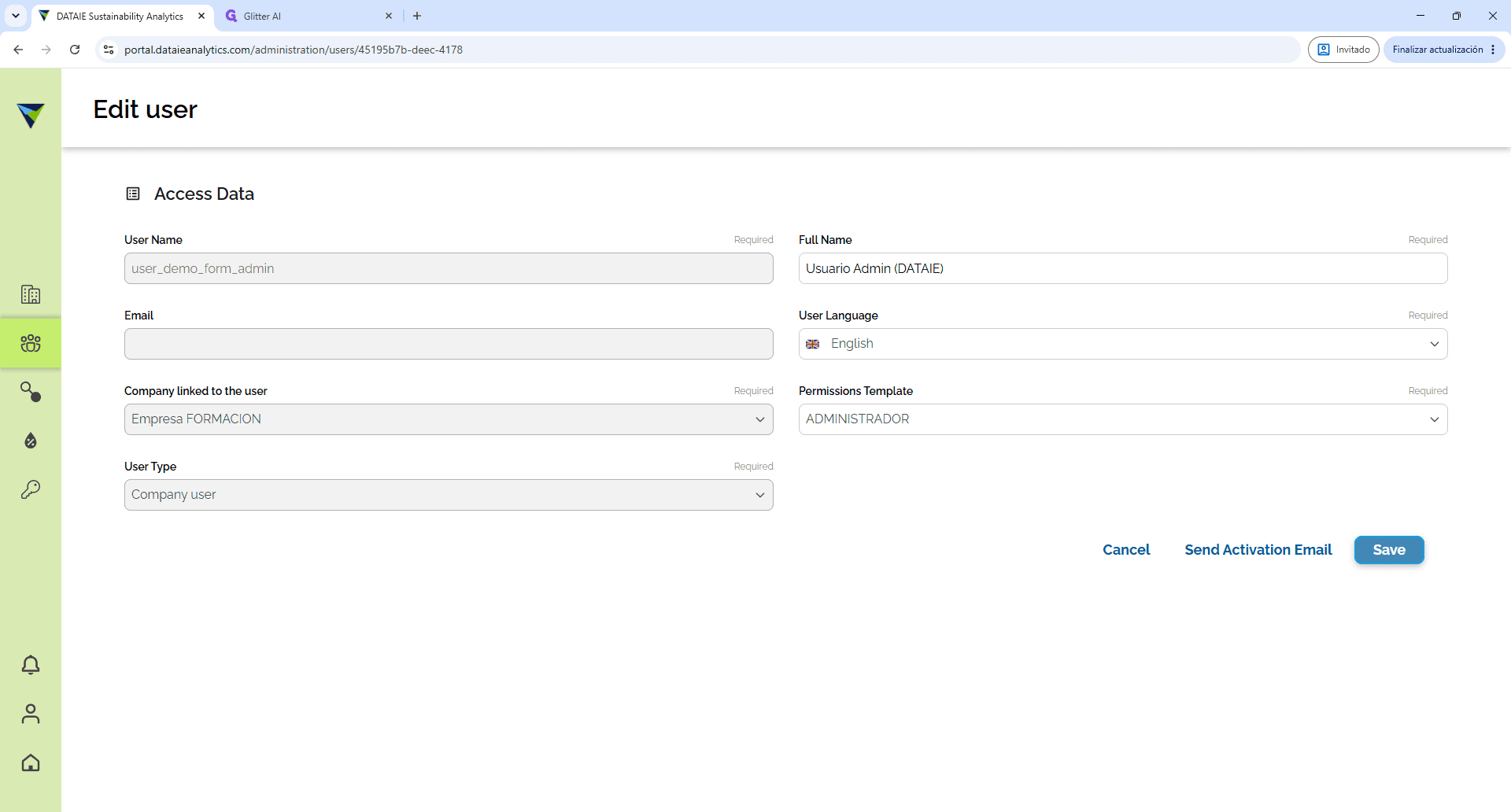The width and height of the screenshot is (1511, 812).
Task: Click the Access Data section icon
Action: click(x=133, y=194)
